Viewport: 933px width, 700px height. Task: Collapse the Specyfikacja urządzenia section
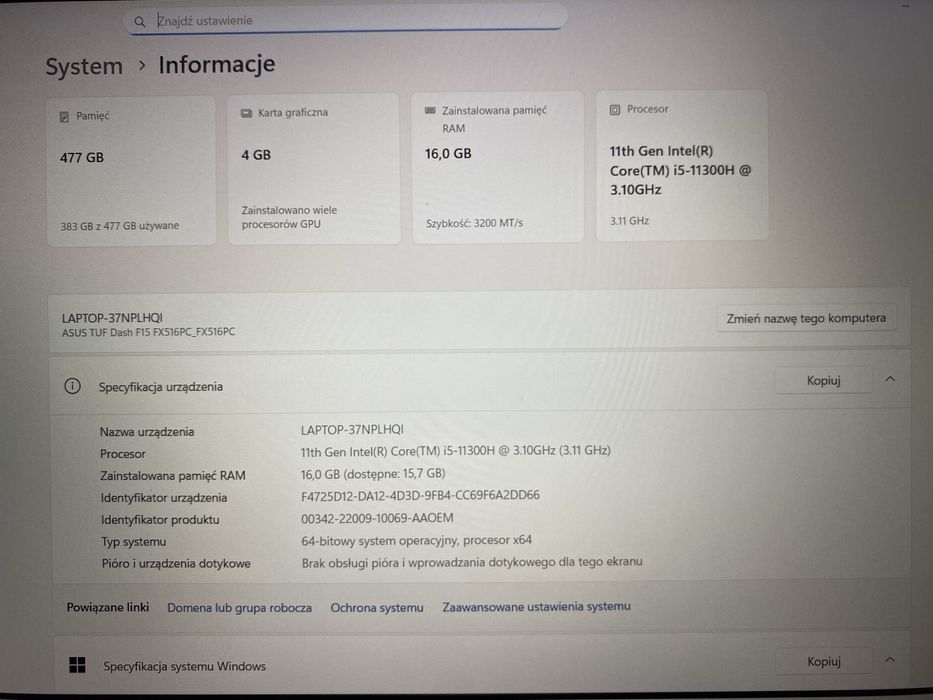coord(890,379)
